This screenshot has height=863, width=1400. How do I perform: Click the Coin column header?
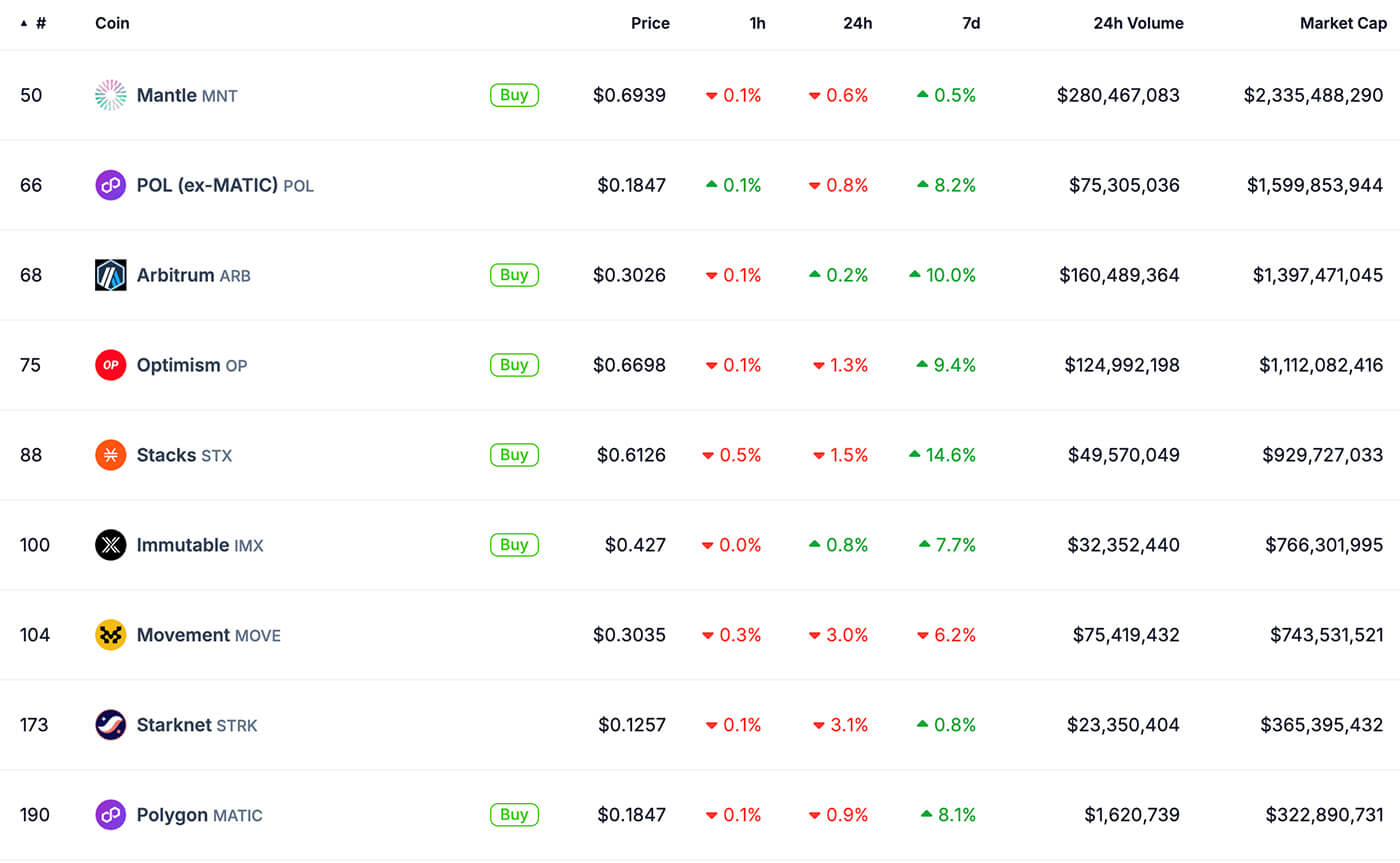[x=112, y=23]
